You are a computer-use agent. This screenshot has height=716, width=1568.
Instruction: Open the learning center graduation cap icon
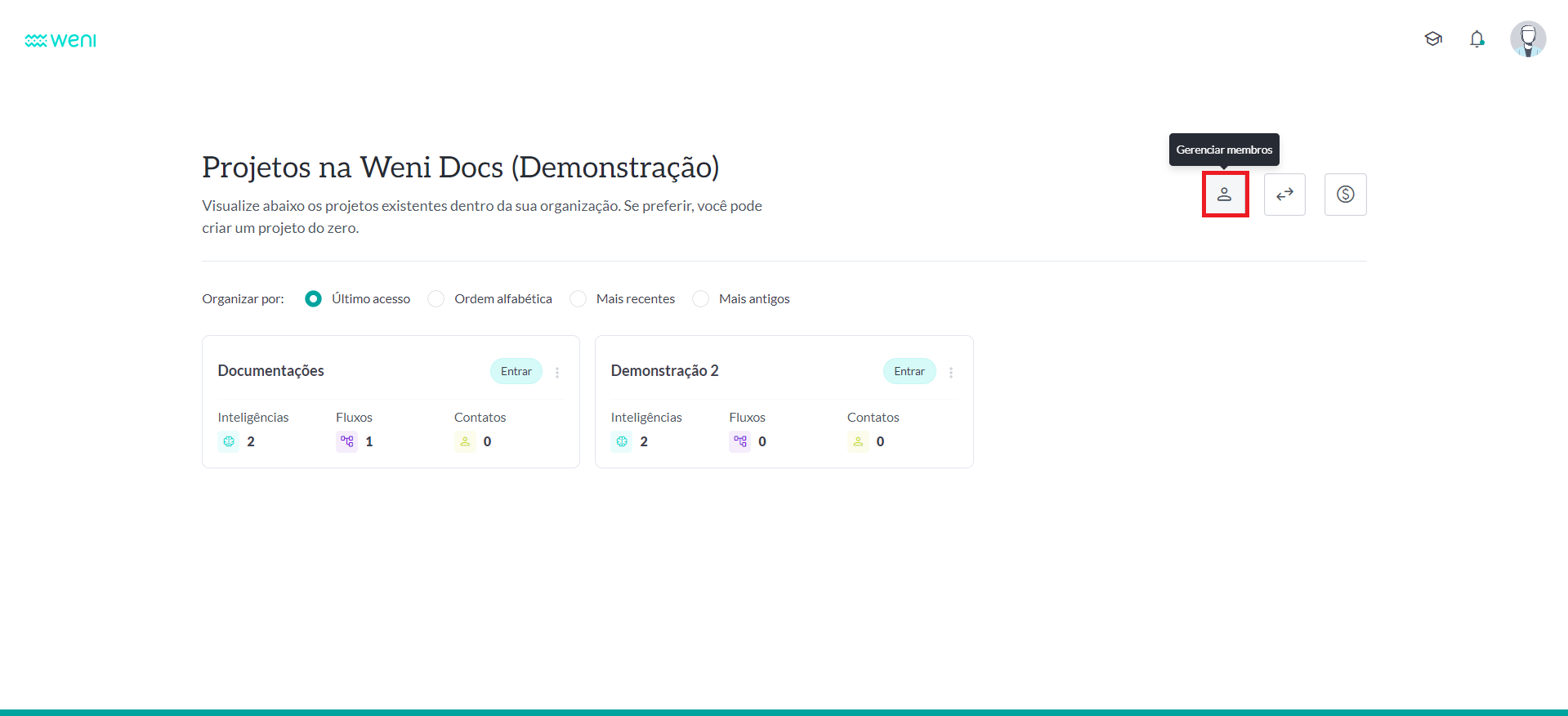(1433, 38)
